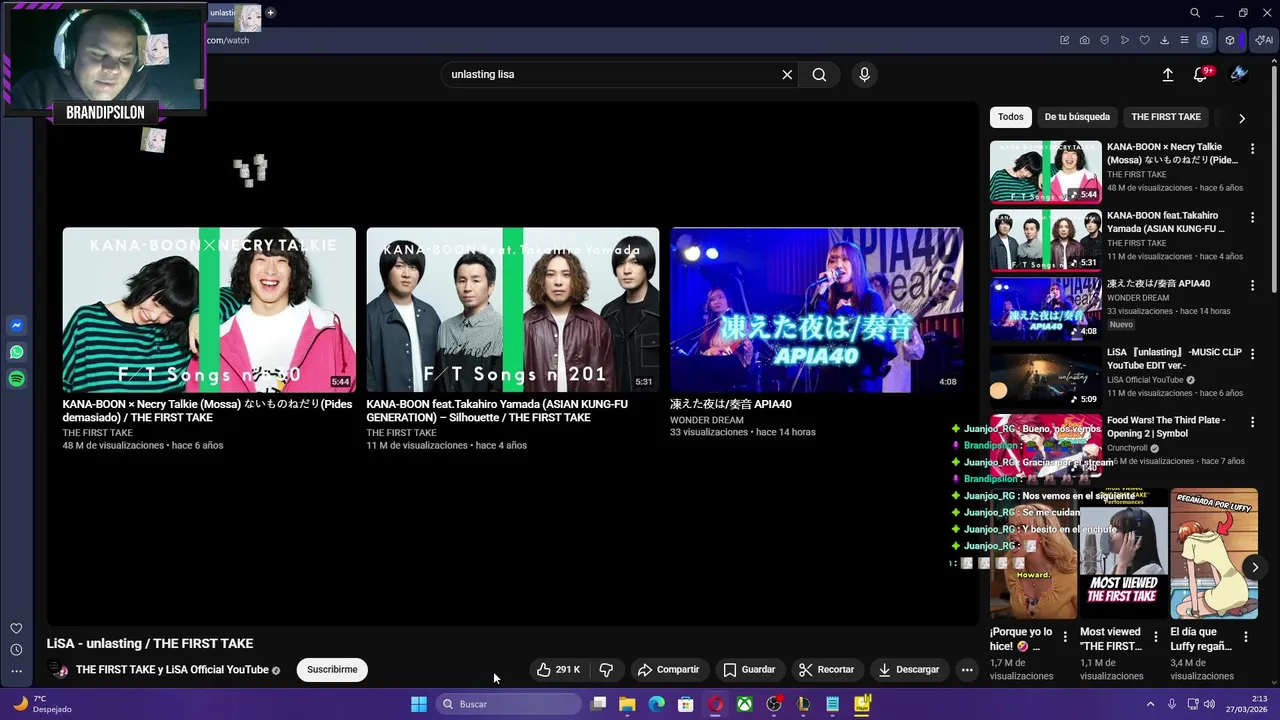
Task: Start voice search with microphone icon
Action: (864, 74)
